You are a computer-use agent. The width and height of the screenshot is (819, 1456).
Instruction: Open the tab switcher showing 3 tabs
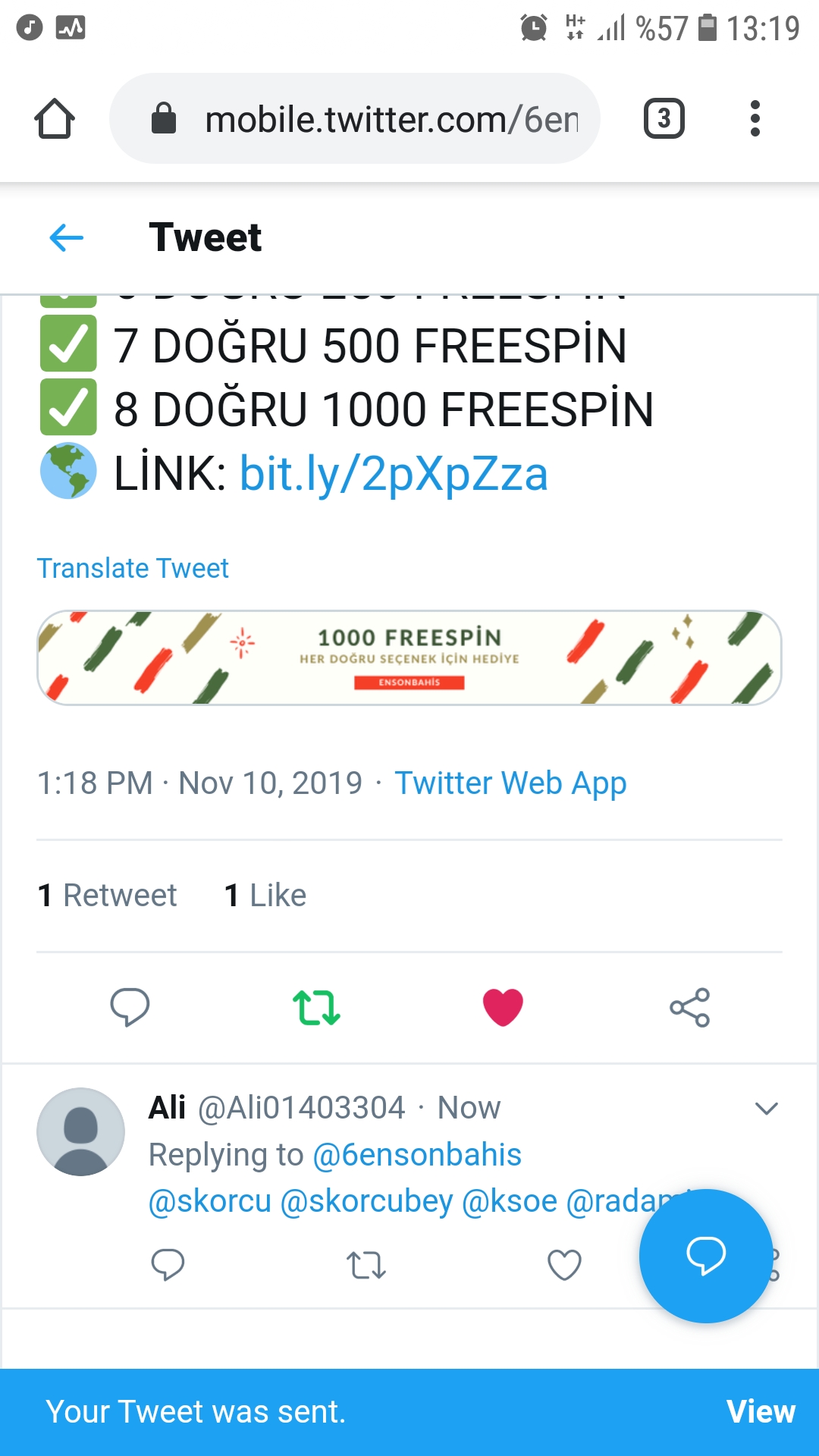[x=664, y=119]
